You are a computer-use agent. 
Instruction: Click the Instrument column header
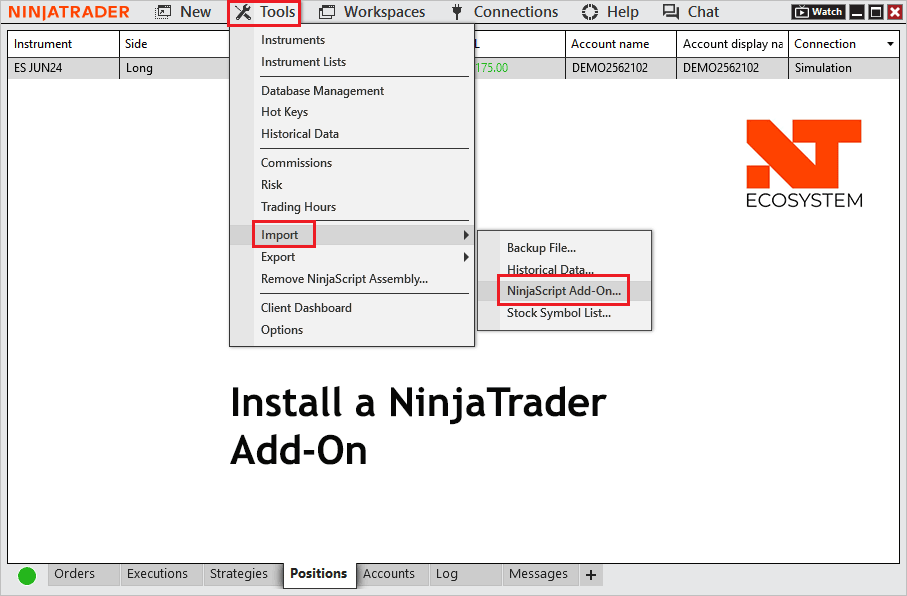click(63, 44)
